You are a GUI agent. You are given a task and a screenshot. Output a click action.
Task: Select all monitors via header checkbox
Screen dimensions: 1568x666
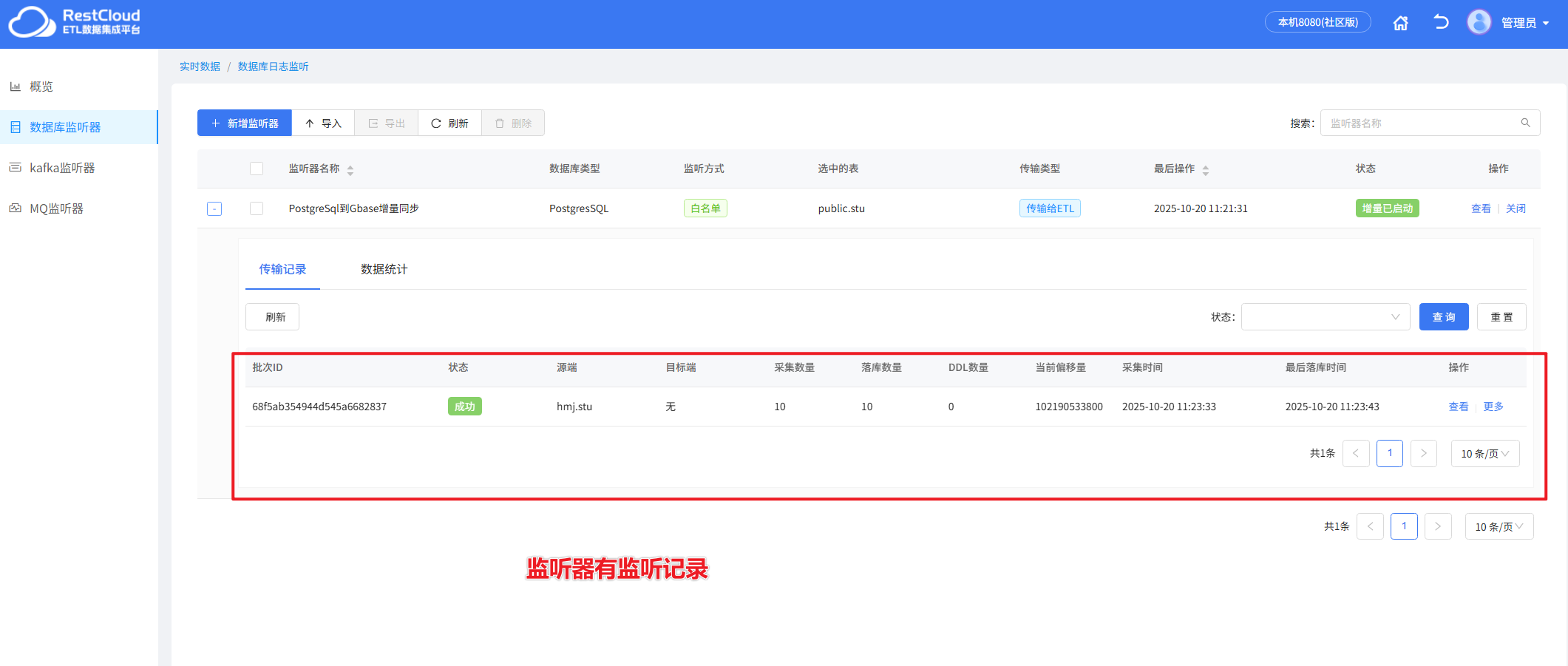[x=257, y=168]
